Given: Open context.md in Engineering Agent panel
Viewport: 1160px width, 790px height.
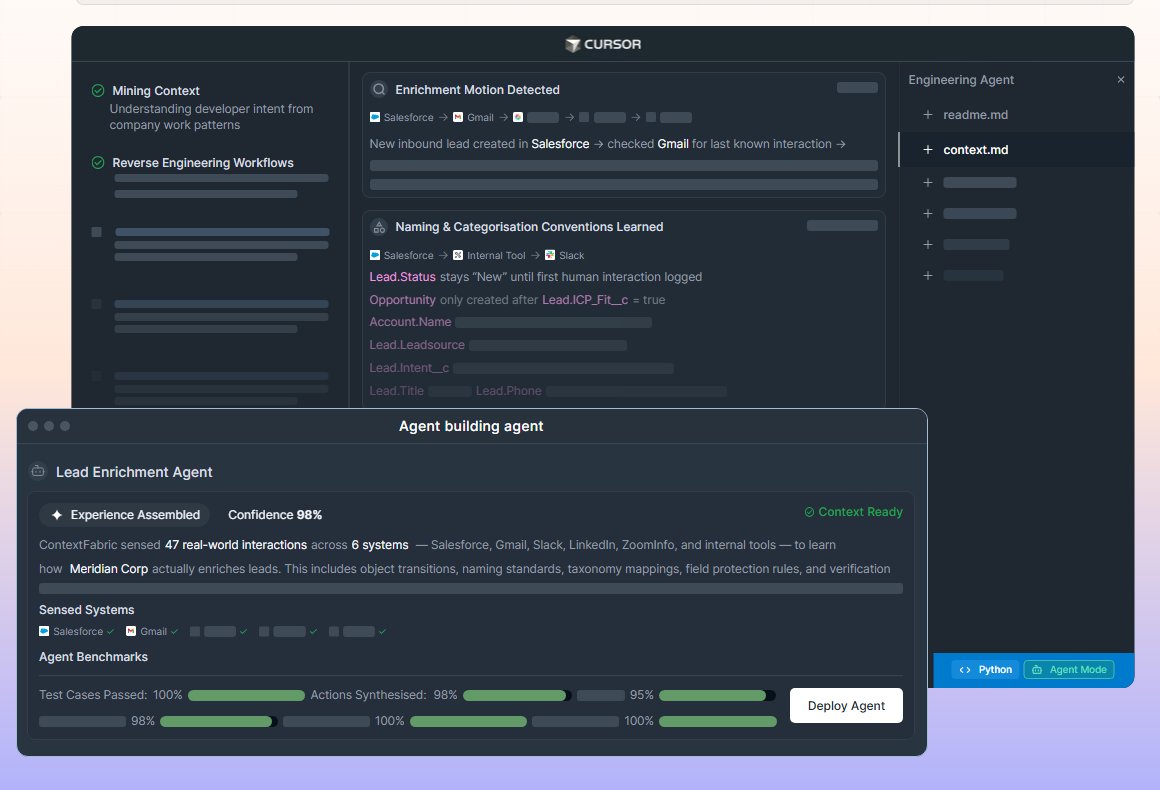Looking at the screenshot, I should [975, 149].
